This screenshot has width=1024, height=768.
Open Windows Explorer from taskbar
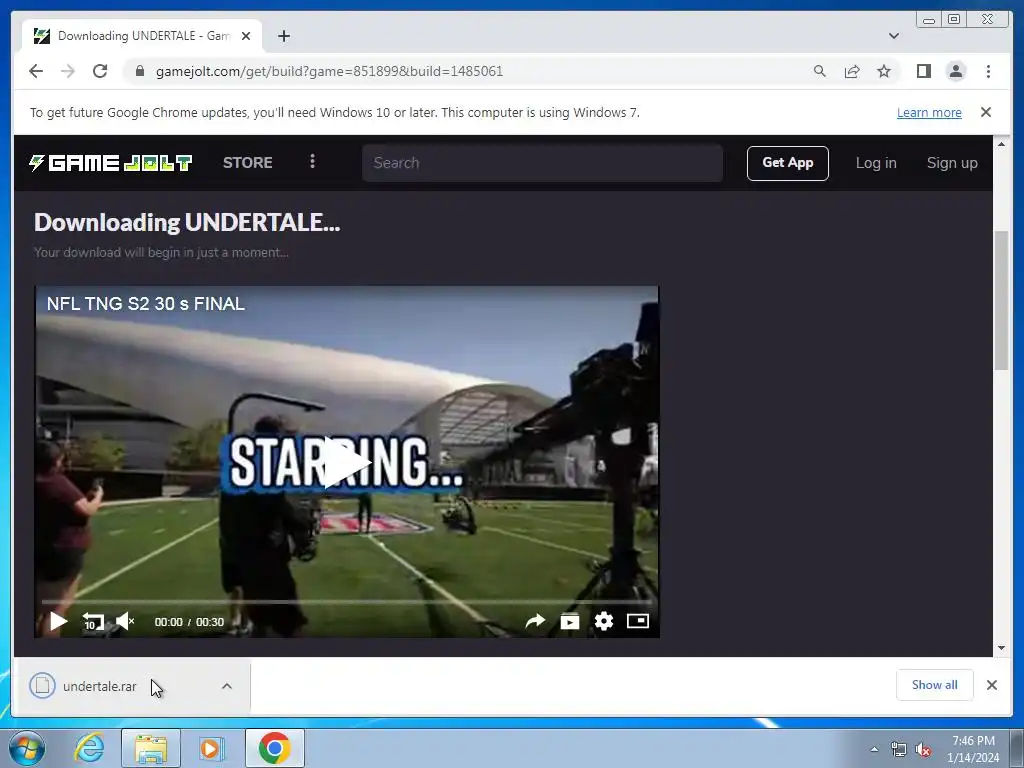(150, 748)
